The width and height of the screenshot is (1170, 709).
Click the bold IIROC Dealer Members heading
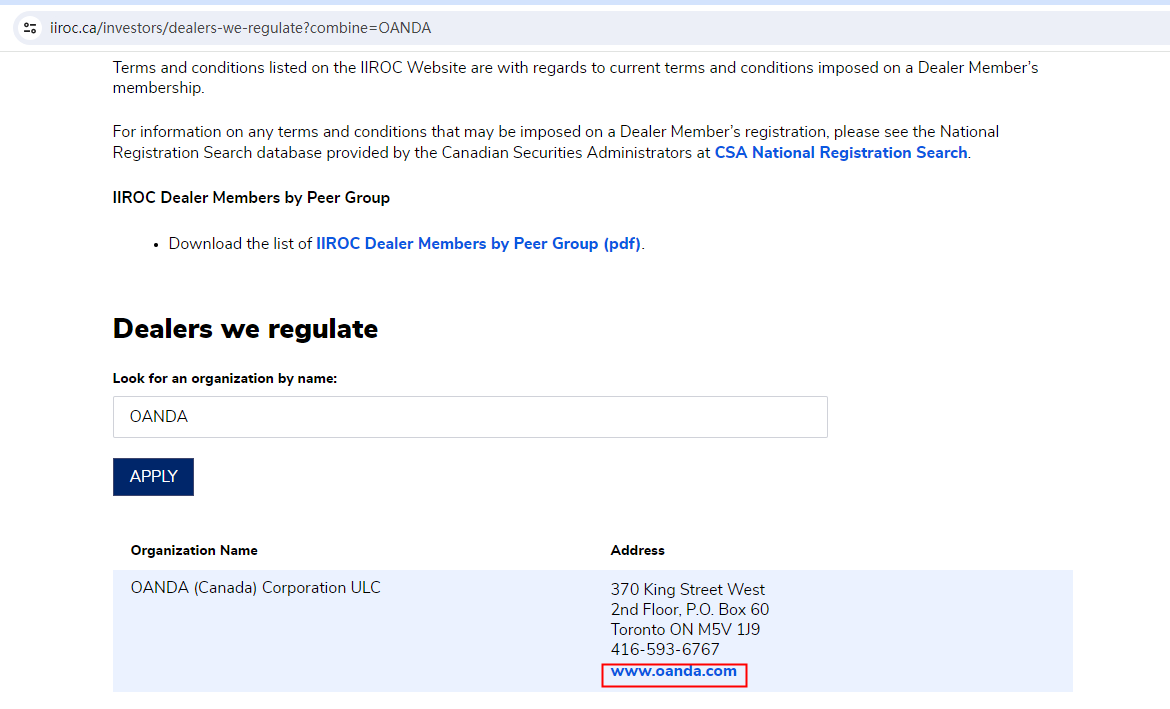pyautogui.click(x=251, y=198)
